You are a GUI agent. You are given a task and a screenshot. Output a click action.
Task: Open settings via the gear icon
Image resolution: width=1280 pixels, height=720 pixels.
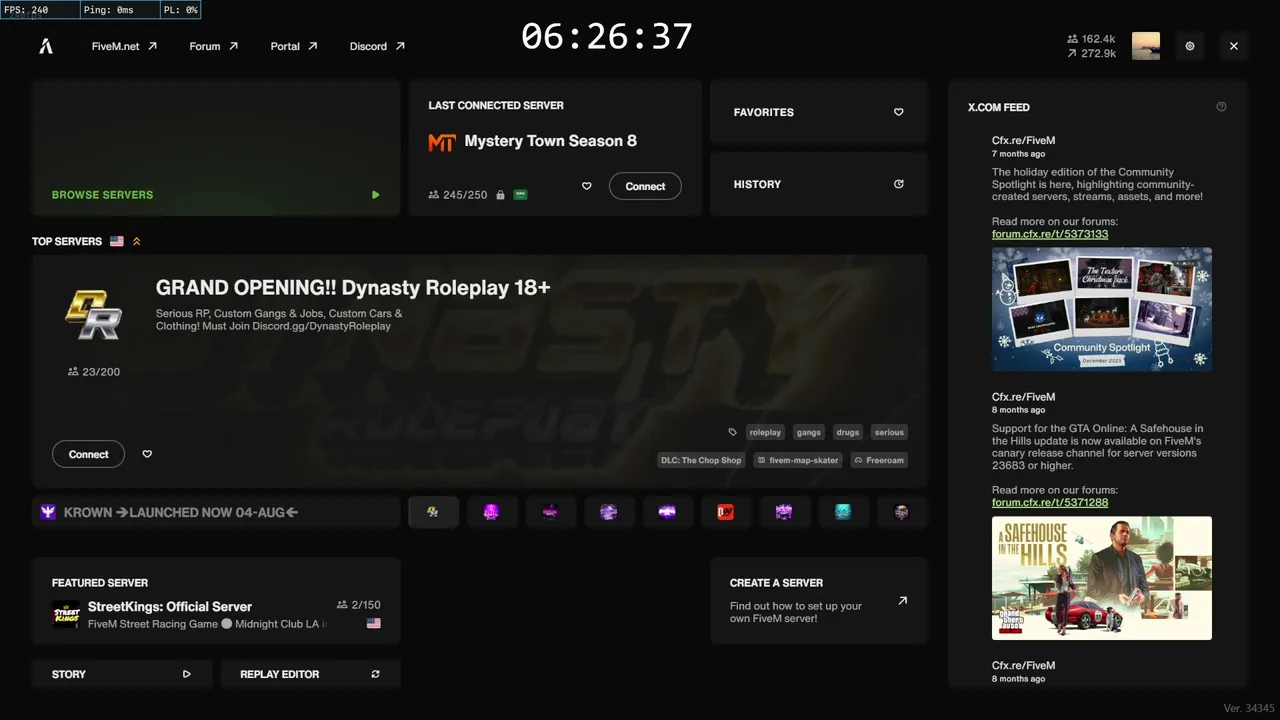[x=1190, y=46]
